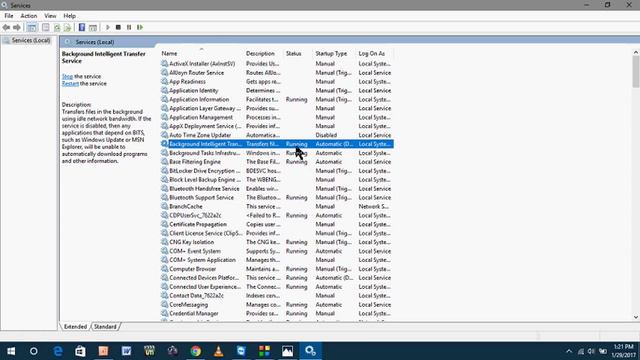Select the Background Intelligent Transfer service row
Image resolution: width=640 pixels, height=360 pixels.
click(277, 144)
